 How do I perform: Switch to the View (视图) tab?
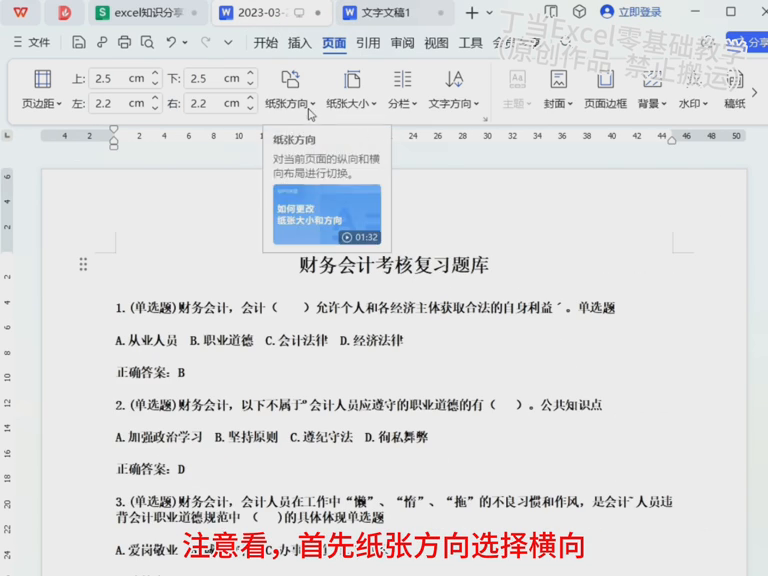coord(436,43)
